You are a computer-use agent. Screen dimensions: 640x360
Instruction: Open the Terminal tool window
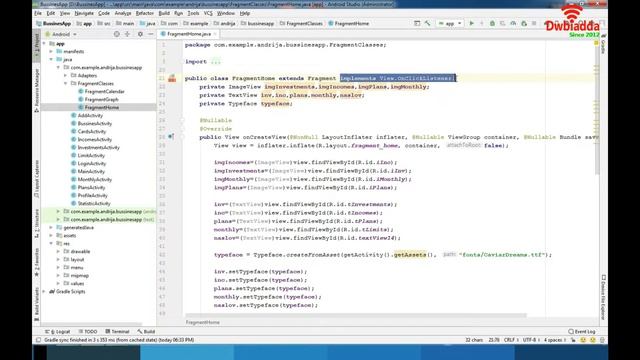[x=117, y=332]
